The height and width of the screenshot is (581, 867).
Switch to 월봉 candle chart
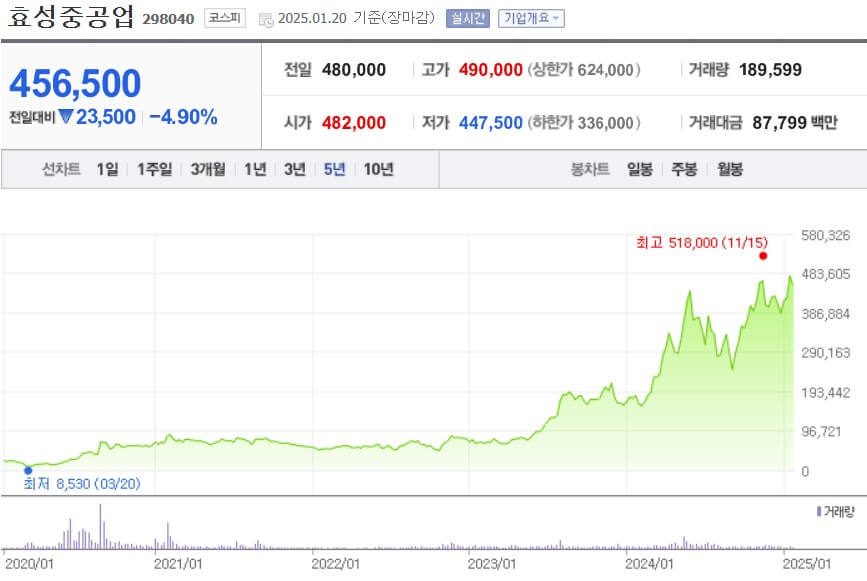pos(730,169)
